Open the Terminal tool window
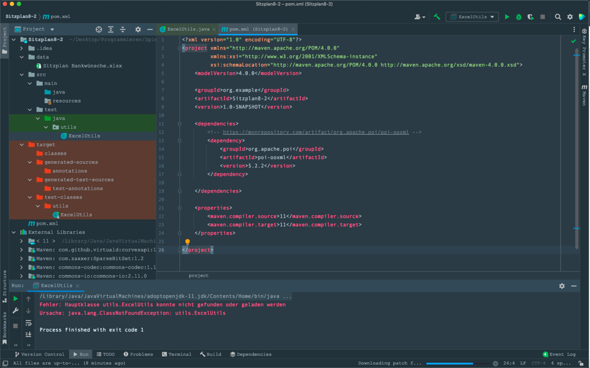The image size is (590, 368). pos(176,354)
